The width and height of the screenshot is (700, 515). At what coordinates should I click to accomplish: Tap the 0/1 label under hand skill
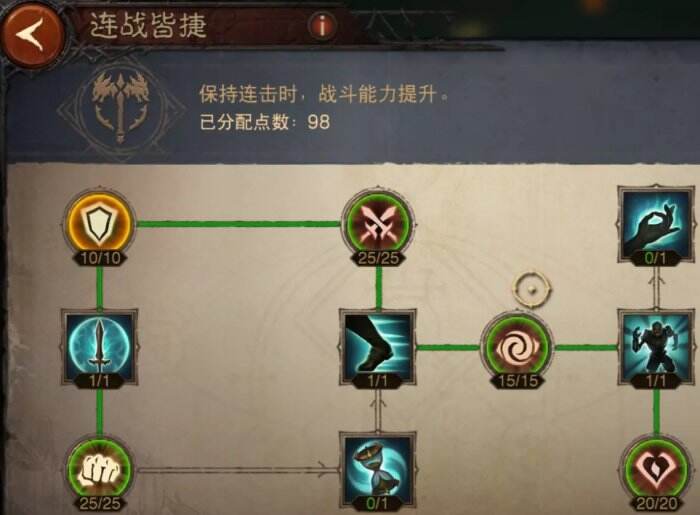click(655, 258)
